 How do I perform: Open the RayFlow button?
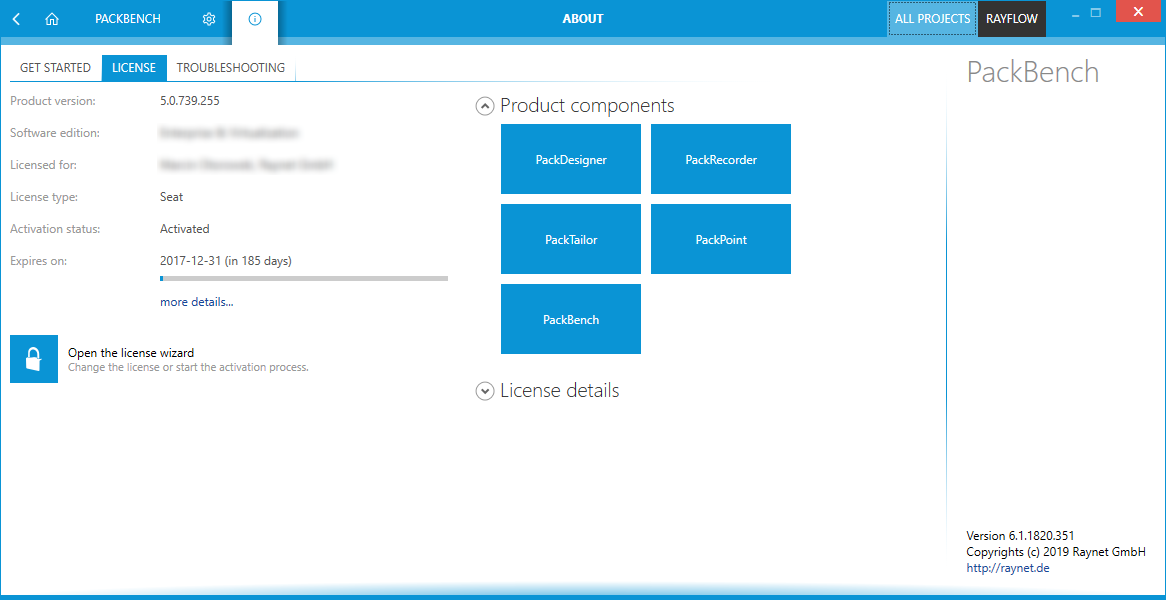pos(1012,19)
